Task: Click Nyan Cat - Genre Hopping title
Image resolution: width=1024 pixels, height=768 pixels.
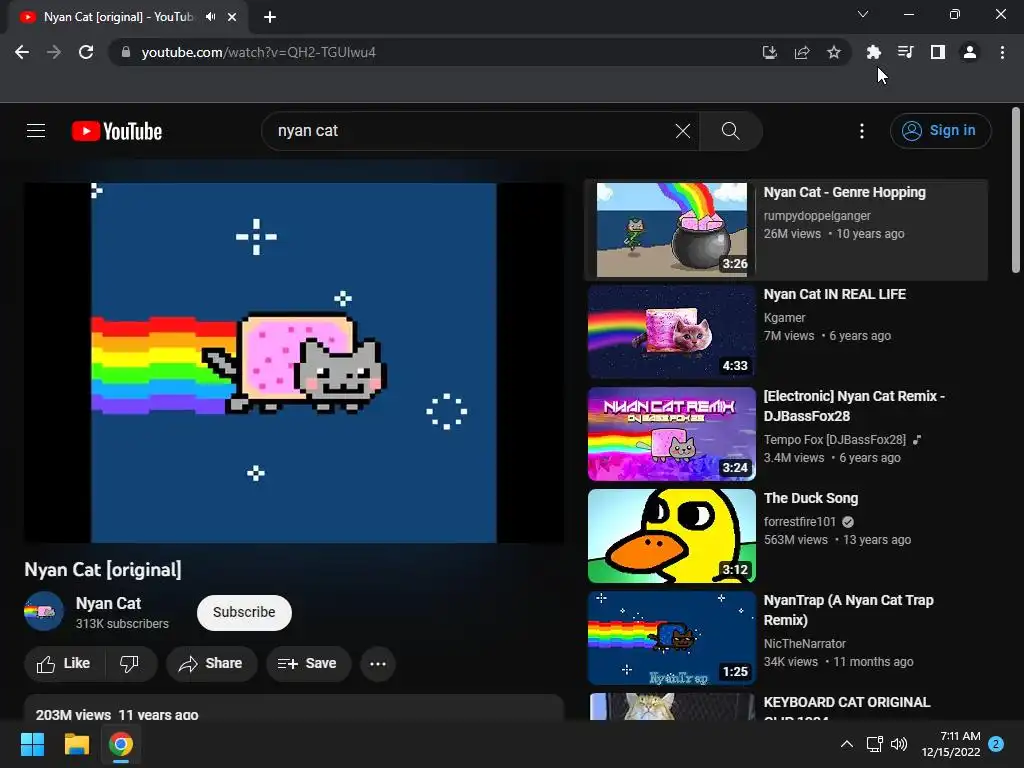Action: coord(844,192)
